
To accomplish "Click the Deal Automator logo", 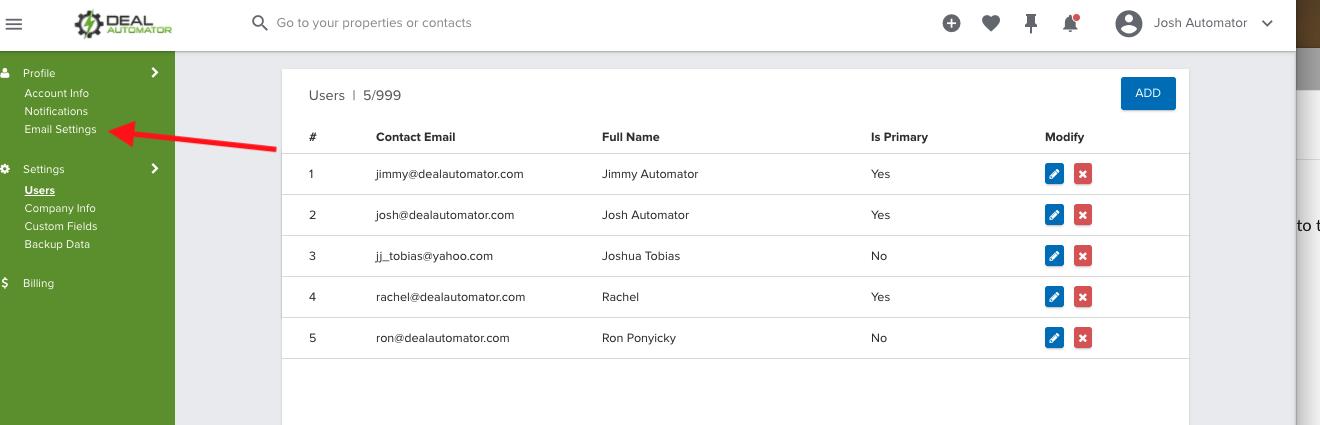I will pyautogui.click(x=124, y=23).
